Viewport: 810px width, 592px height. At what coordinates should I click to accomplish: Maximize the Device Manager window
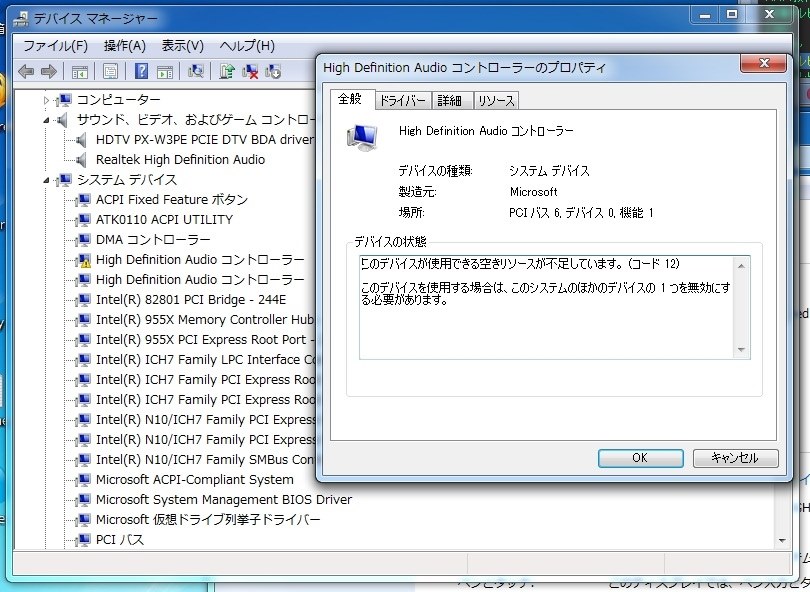click(732, 14)
